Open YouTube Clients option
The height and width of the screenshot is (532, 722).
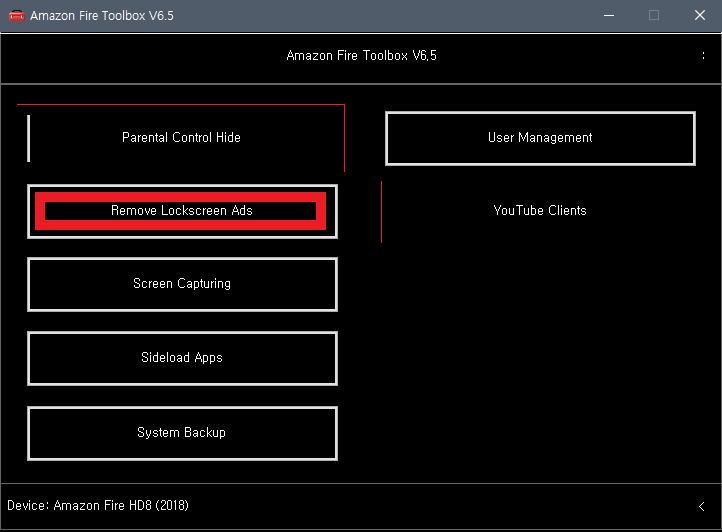(x=540, y=210)
